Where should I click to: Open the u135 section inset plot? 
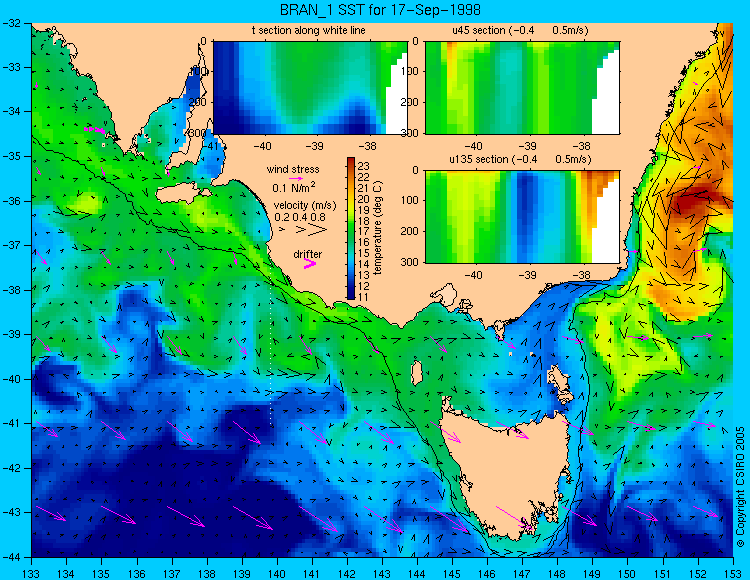pyautogui.click(x=522, y=217)
